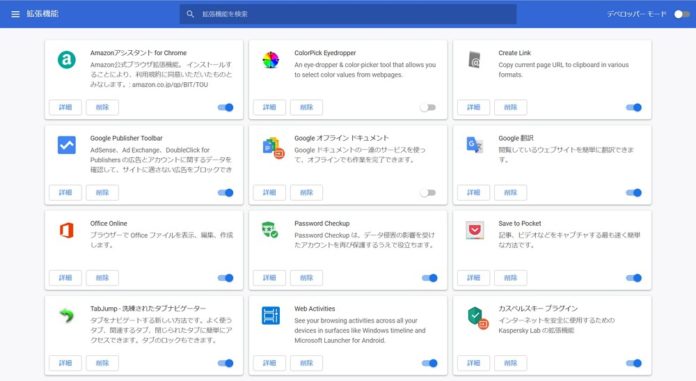Screen dimensions: 696x381
Task: Focus the extensions search field
Action: (x=348, y=14)
